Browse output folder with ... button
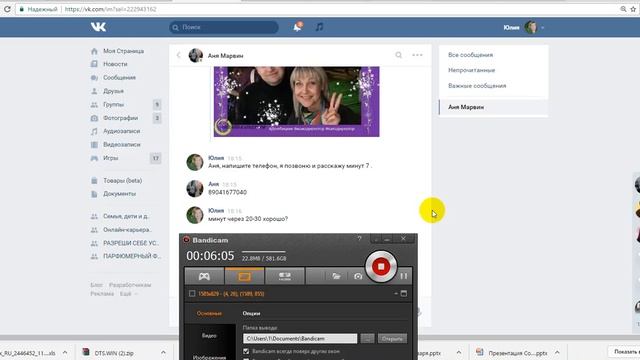Screen dimensions: 640x360 point(367,338)
